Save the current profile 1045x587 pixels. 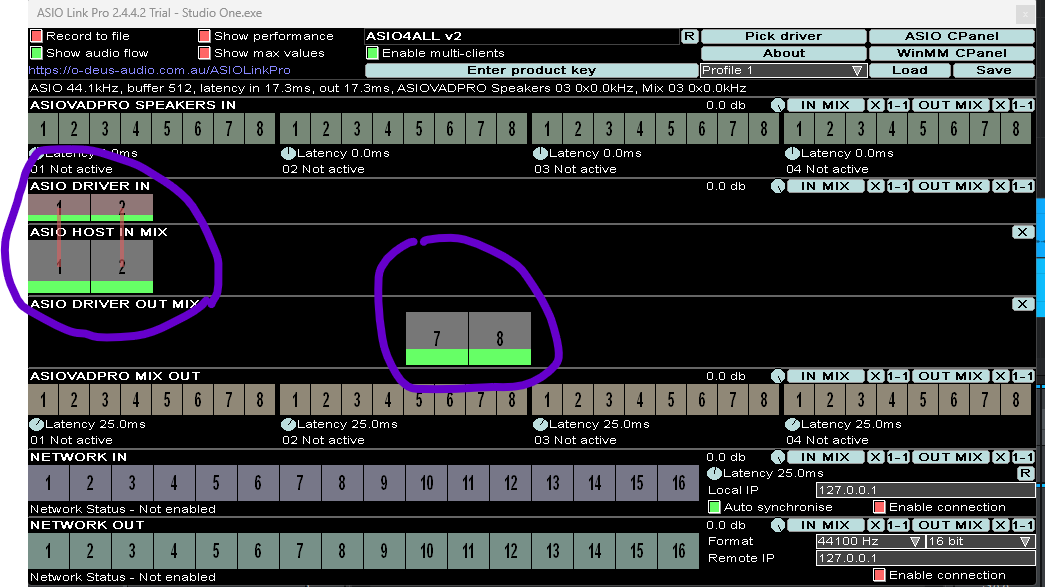pos(994,71)
